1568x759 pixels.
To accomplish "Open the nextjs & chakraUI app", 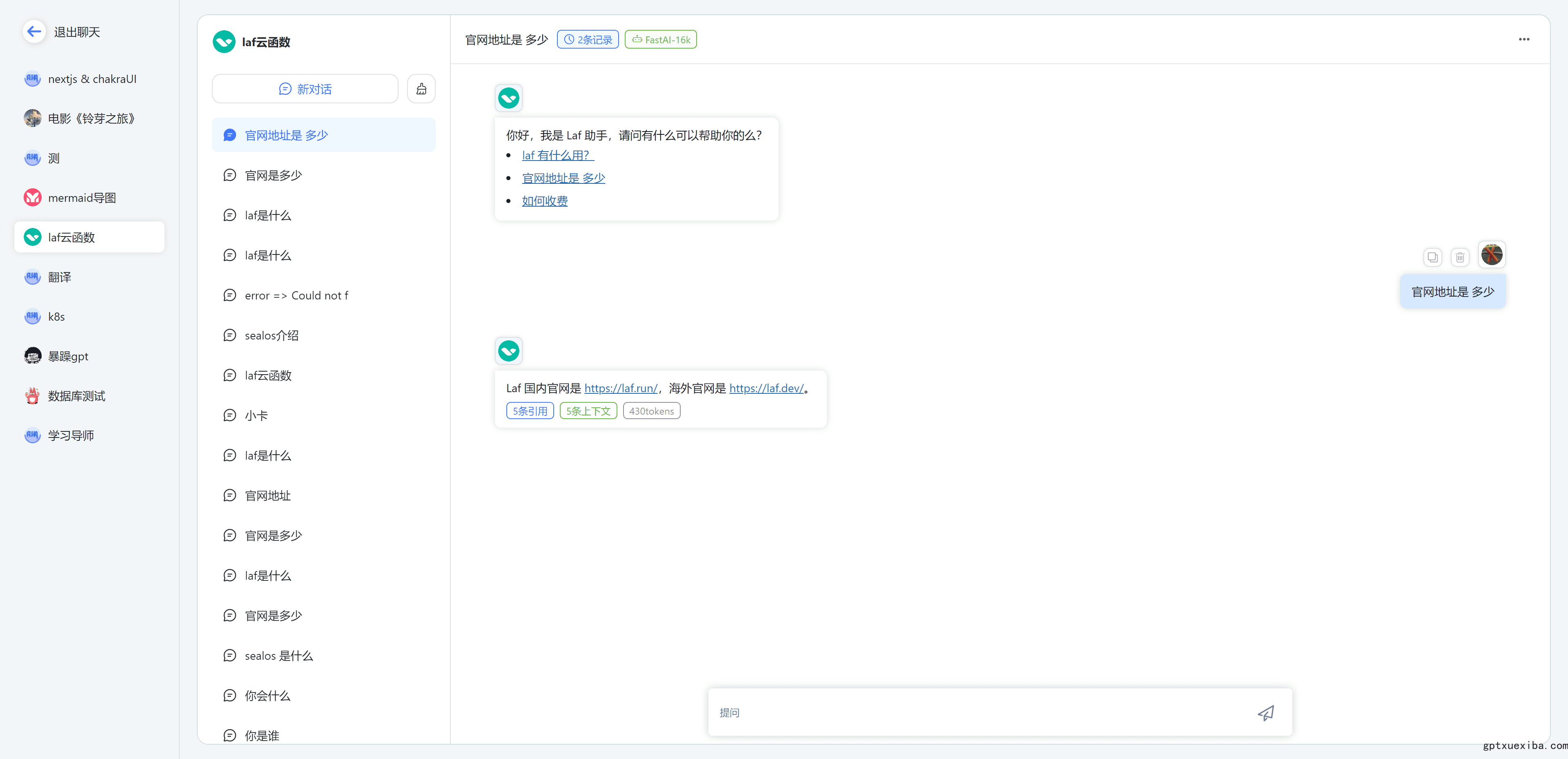I will (x=89, y=78).
